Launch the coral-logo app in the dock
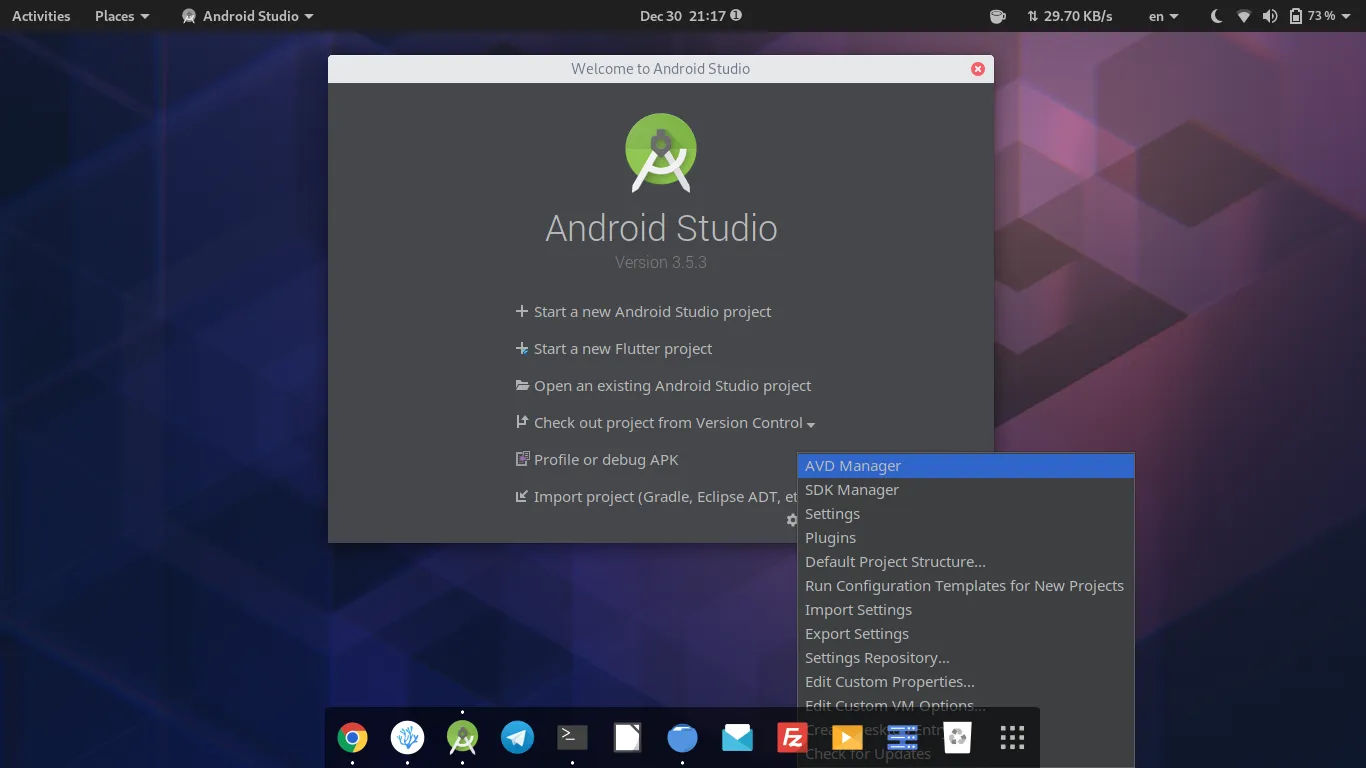 click(x=407, y=738)
